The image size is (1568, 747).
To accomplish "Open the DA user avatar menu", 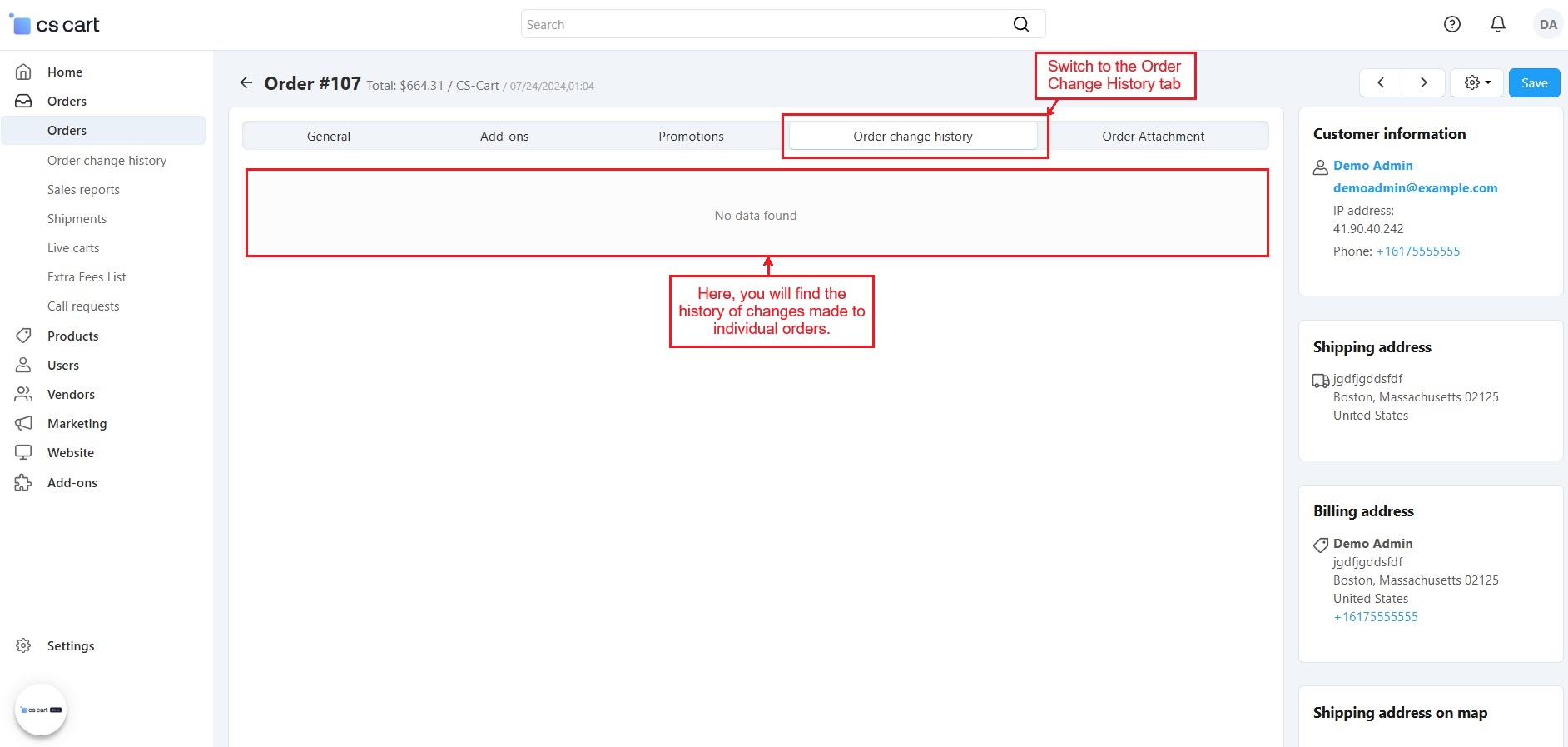I will tap(1548, 25).
